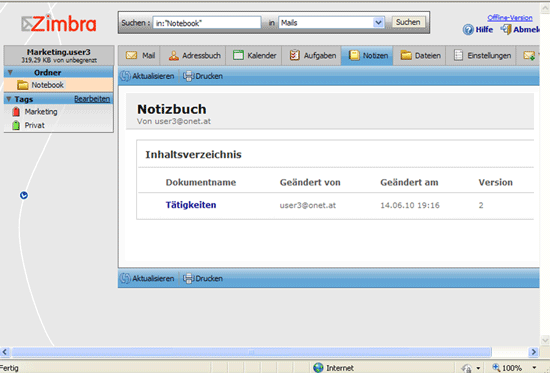Click the Abmelden logout icon
The height and width of the screenshot is (373, 550).
point(506,29)
